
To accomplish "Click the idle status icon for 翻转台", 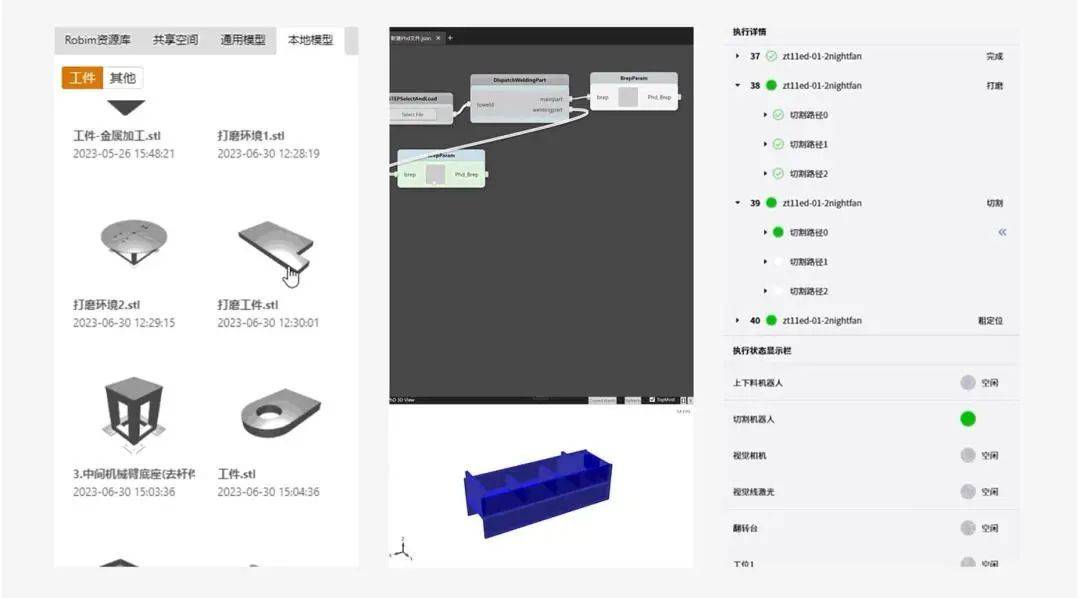I will click(x=966, y=527).
